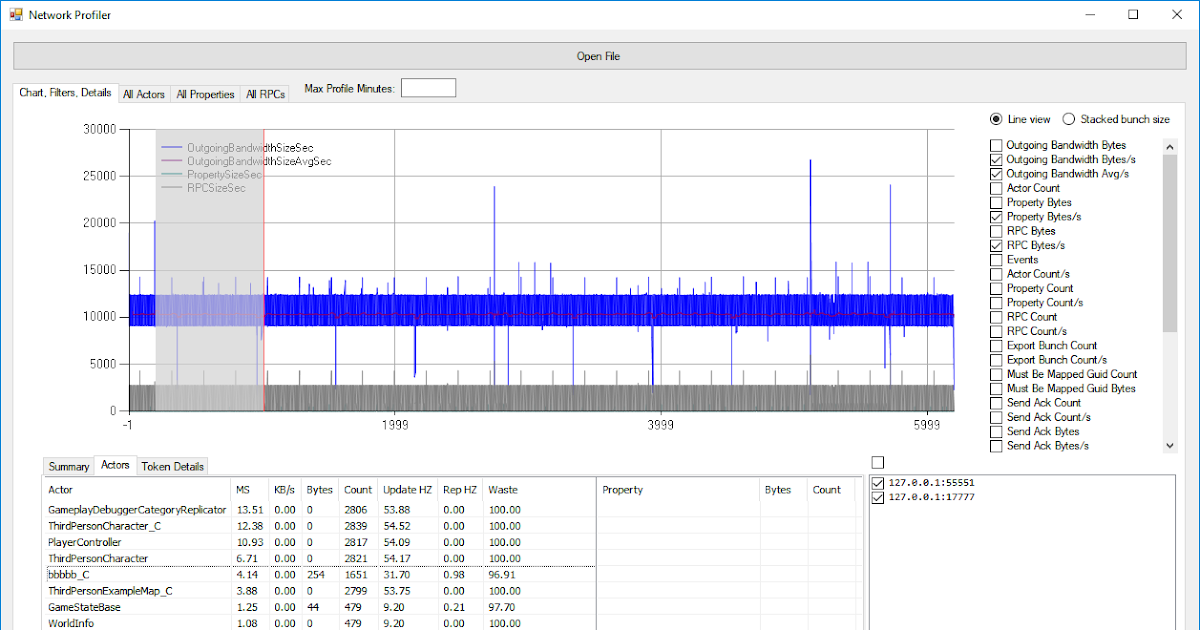The height and width of the screenshot is (630, 1200).
Task: Click the series list scroll-down arrow
Action: [x=1170, y=446]
